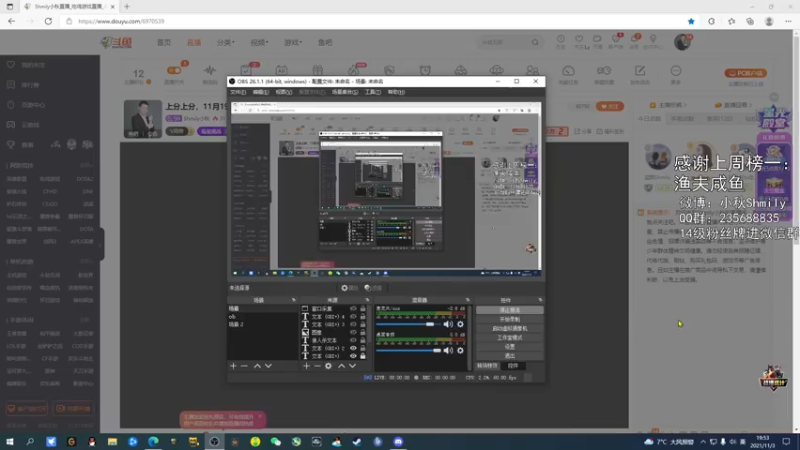Toggle visibility of 文本 (GDI+) 3 source
The image size is (800, 450).
coord(353,324)
